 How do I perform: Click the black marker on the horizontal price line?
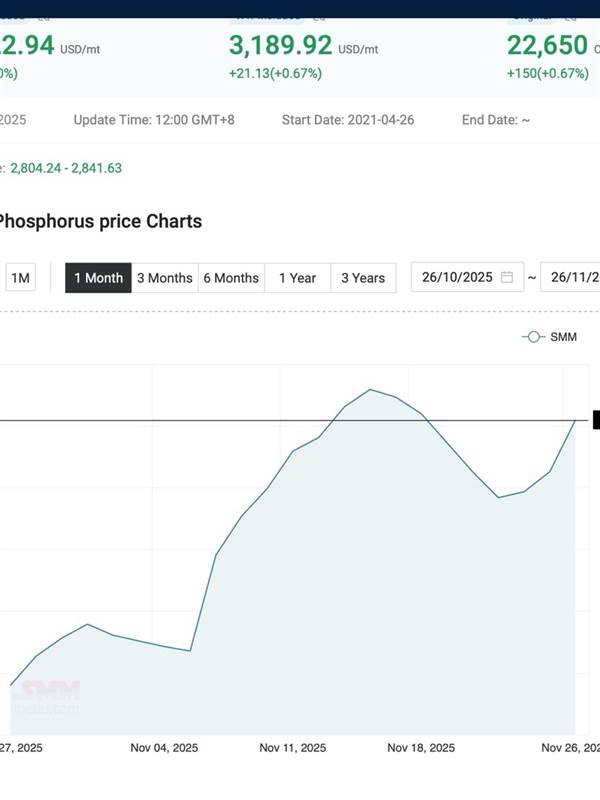coord(596,420)
